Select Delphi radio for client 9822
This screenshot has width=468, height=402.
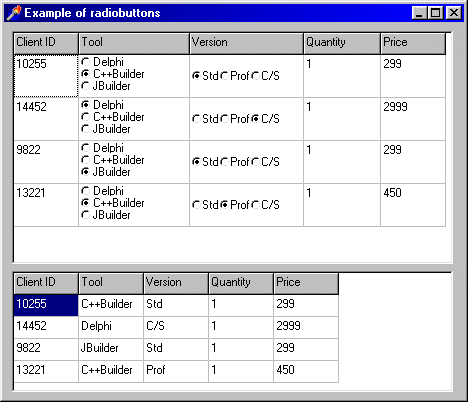tap(86, 148)
